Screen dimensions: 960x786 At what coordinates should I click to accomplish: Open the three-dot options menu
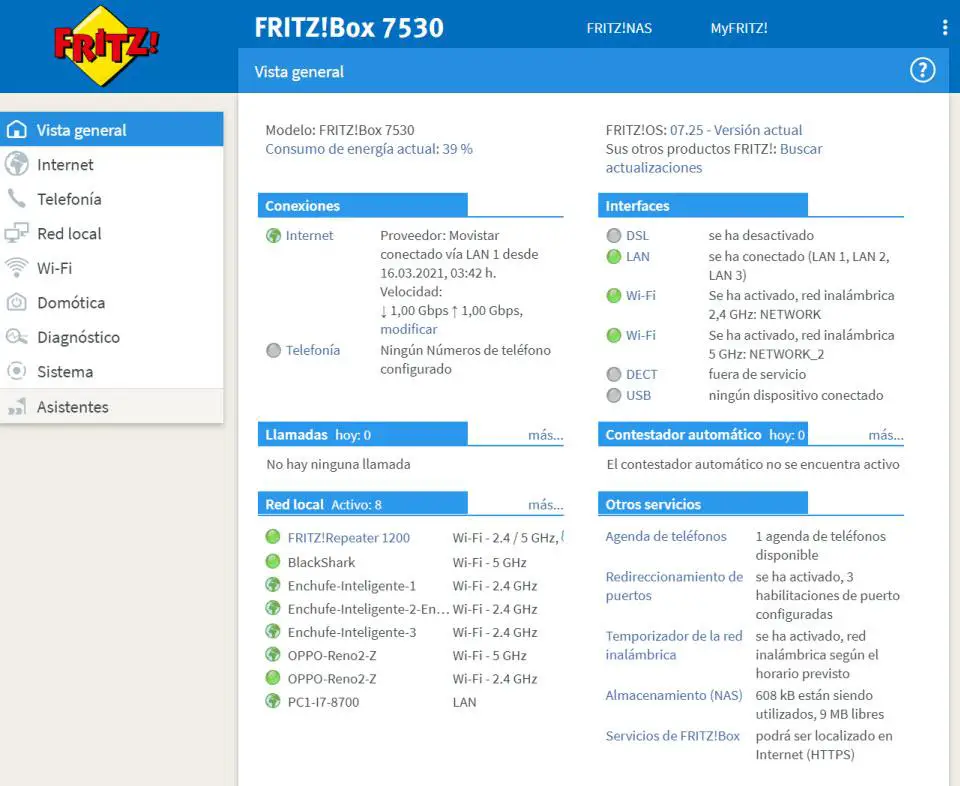pos(945,28)
